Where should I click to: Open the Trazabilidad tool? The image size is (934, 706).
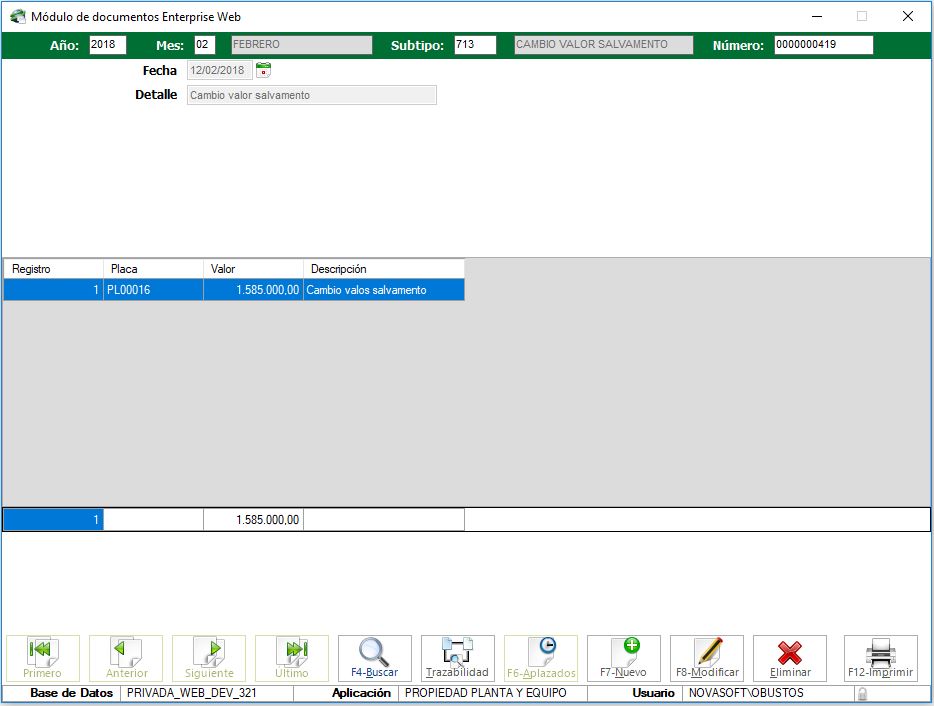(x=458, y=658)
